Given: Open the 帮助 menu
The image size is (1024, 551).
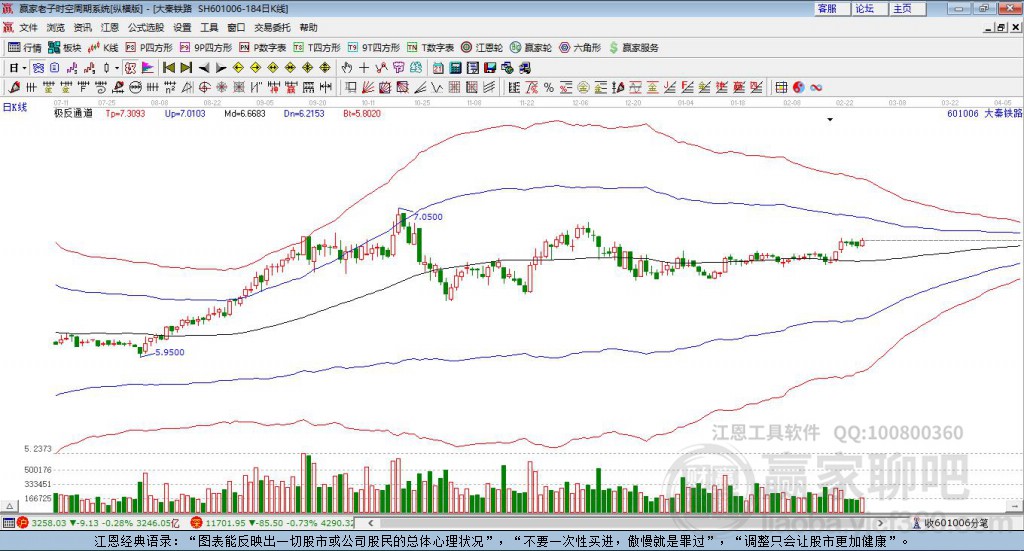Looking at the screenshot, I should click(308, 27).
